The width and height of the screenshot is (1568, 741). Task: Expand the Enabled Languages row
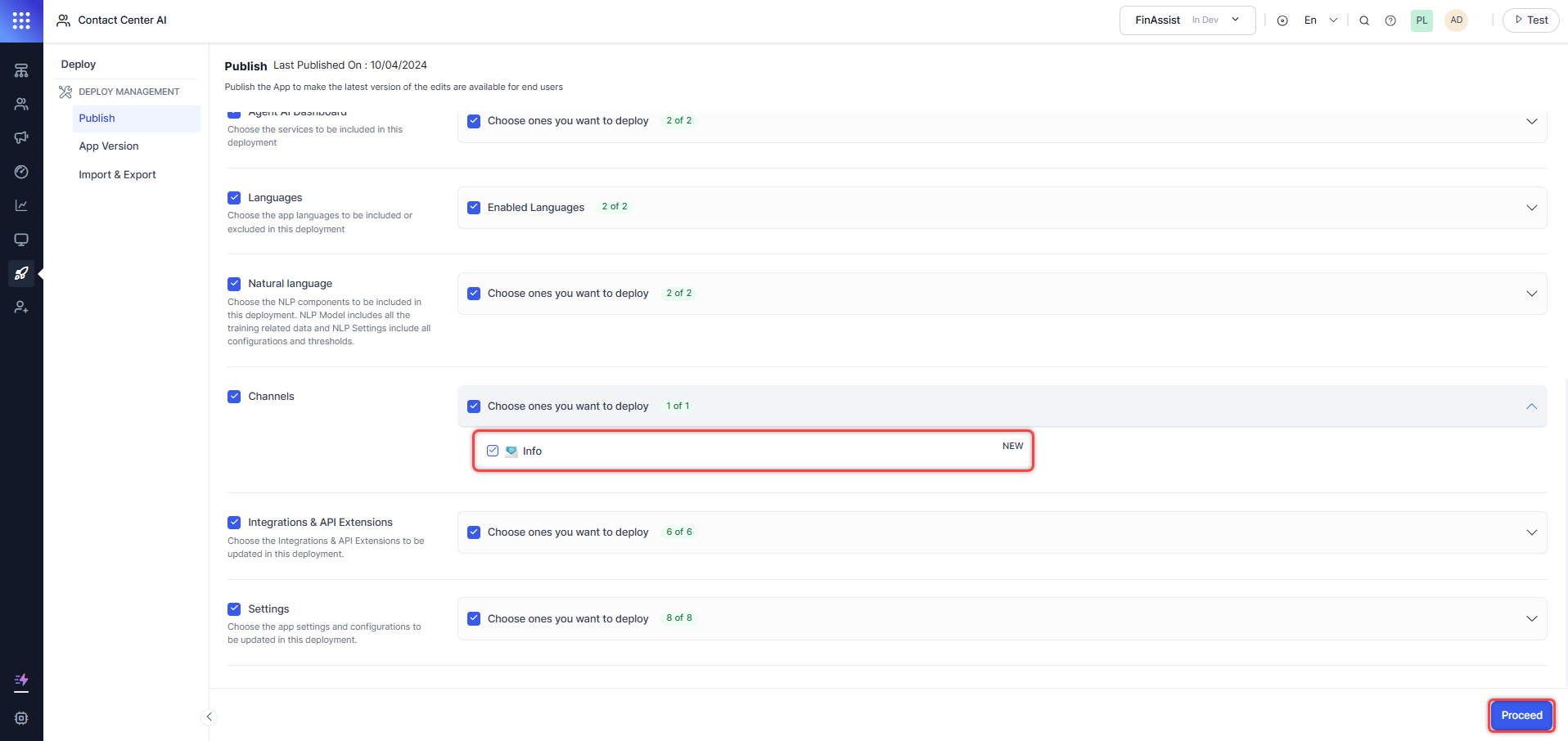[x=1531, y=208]
